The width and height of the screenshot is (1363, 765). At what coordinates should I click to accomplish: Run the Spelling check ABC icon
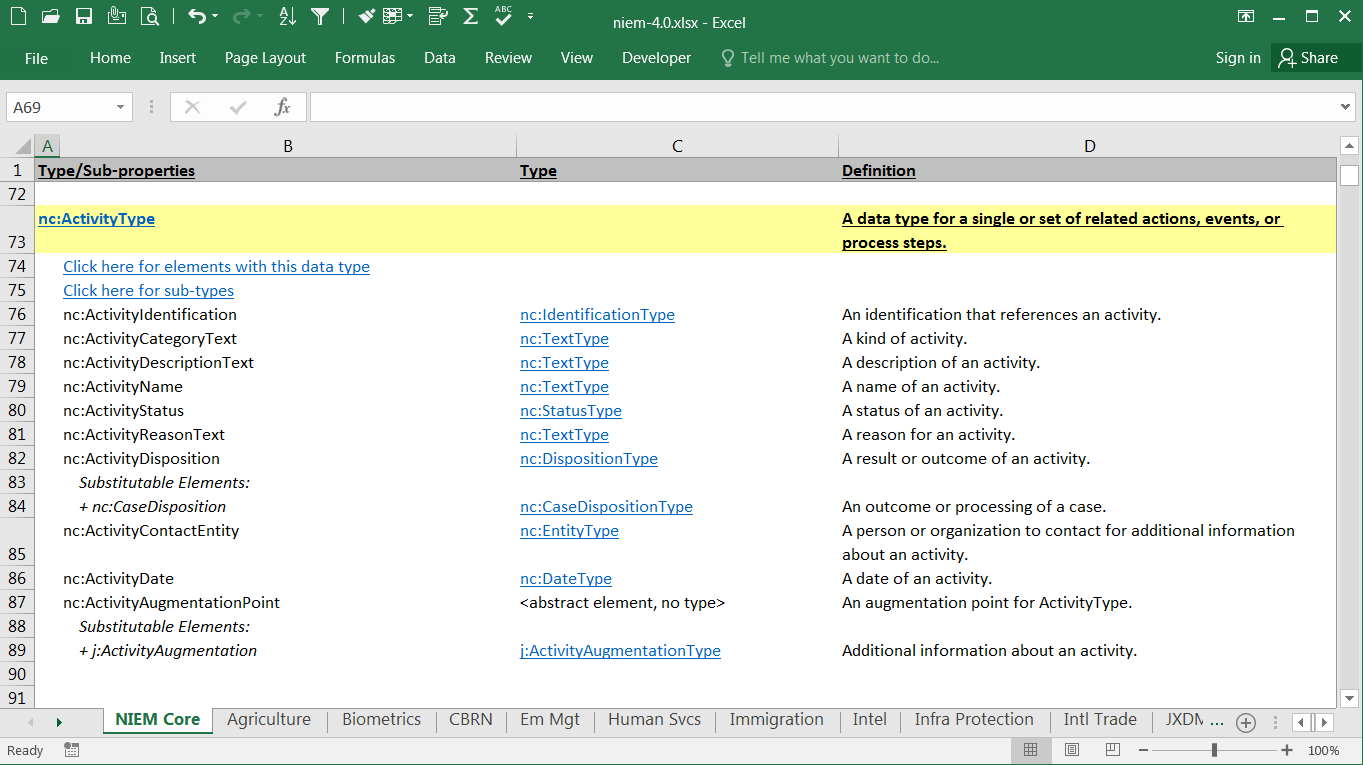503,16
